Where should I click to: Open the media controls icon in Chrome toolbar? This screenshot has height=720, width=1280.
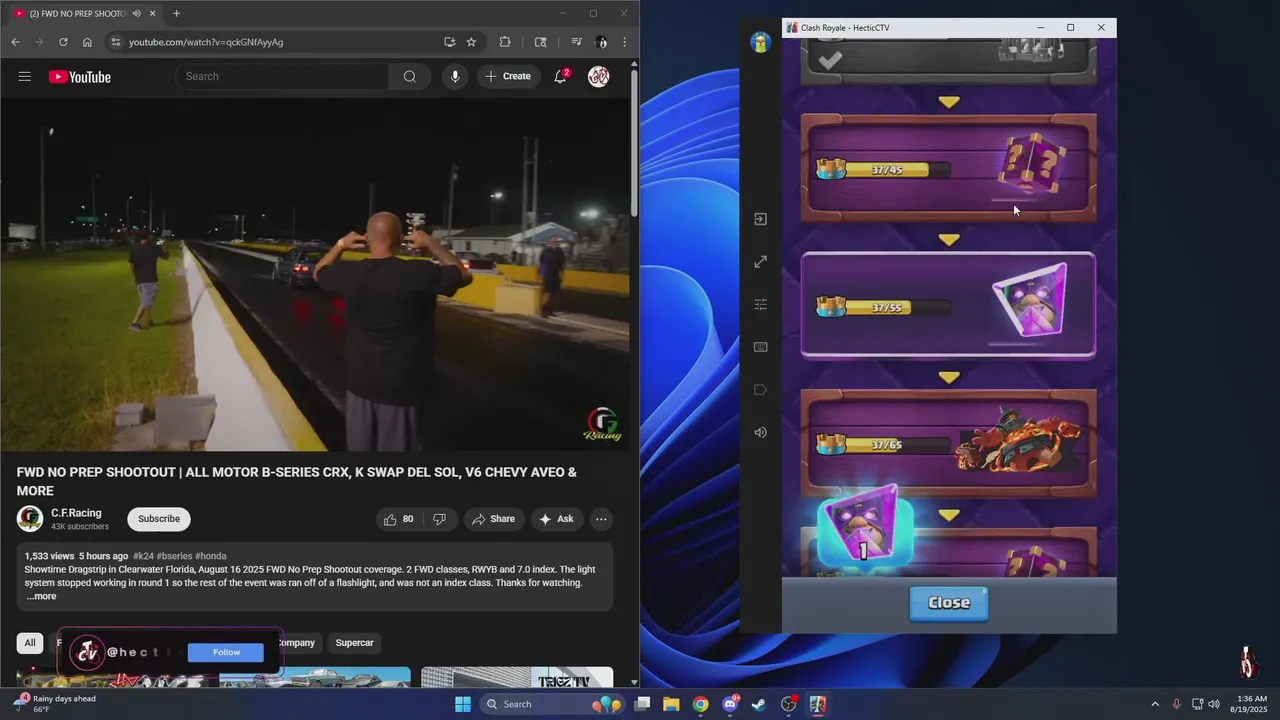[x=577, y=42]
